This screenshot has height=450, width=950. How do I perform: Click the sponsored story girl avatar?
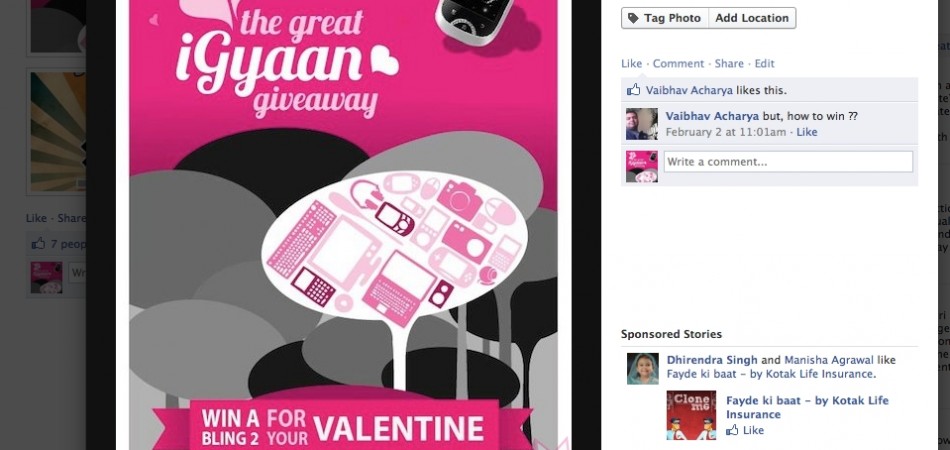click(x=642, y=369)
